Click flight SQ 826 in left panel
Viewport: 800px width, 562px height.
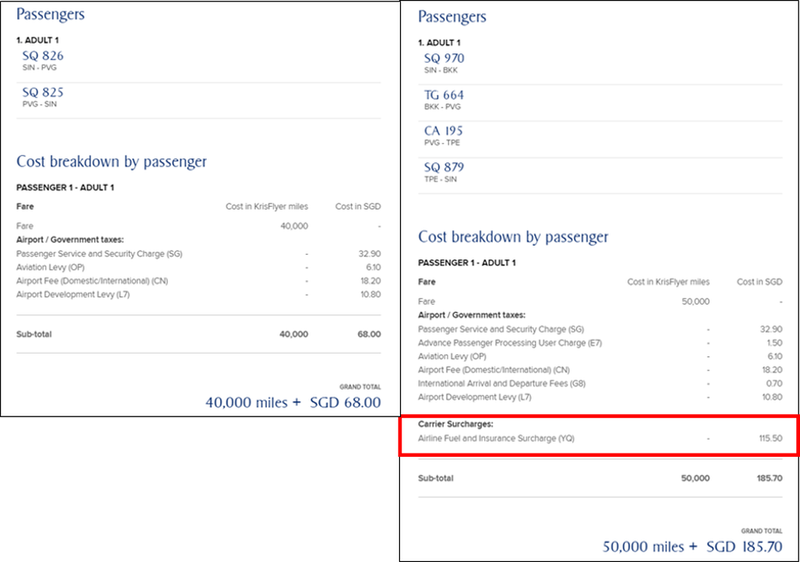pos(43,56)
